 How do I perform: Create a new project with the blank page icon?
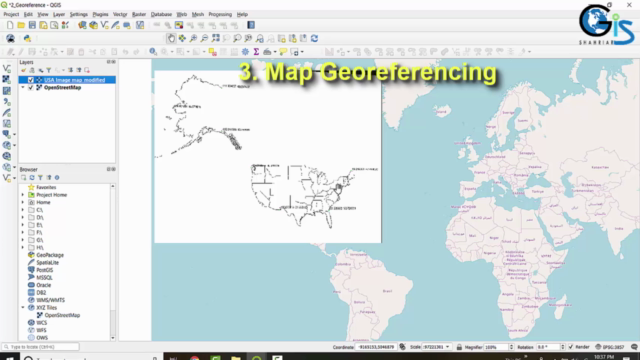(10, 25)
